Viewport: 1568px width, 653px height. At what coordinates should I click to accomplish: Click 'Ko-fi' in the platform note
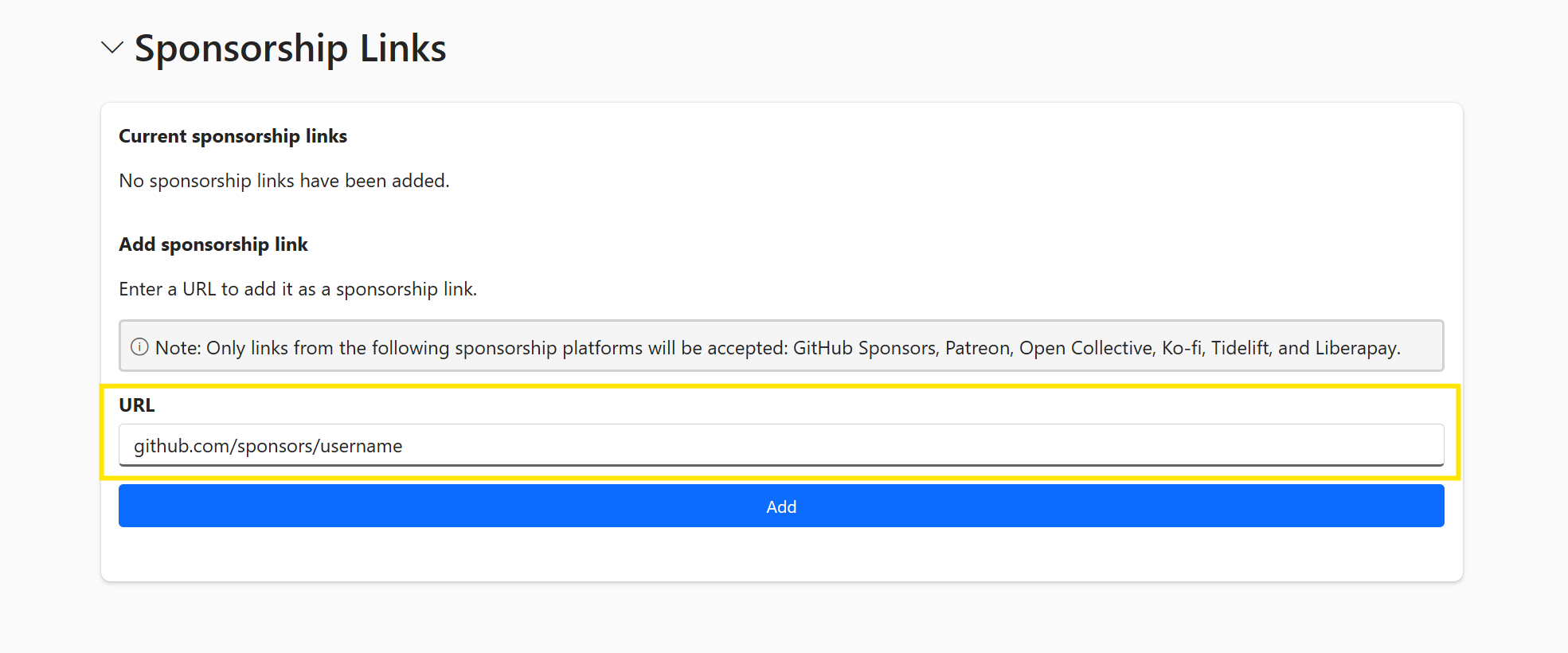tap(1182, 348)
